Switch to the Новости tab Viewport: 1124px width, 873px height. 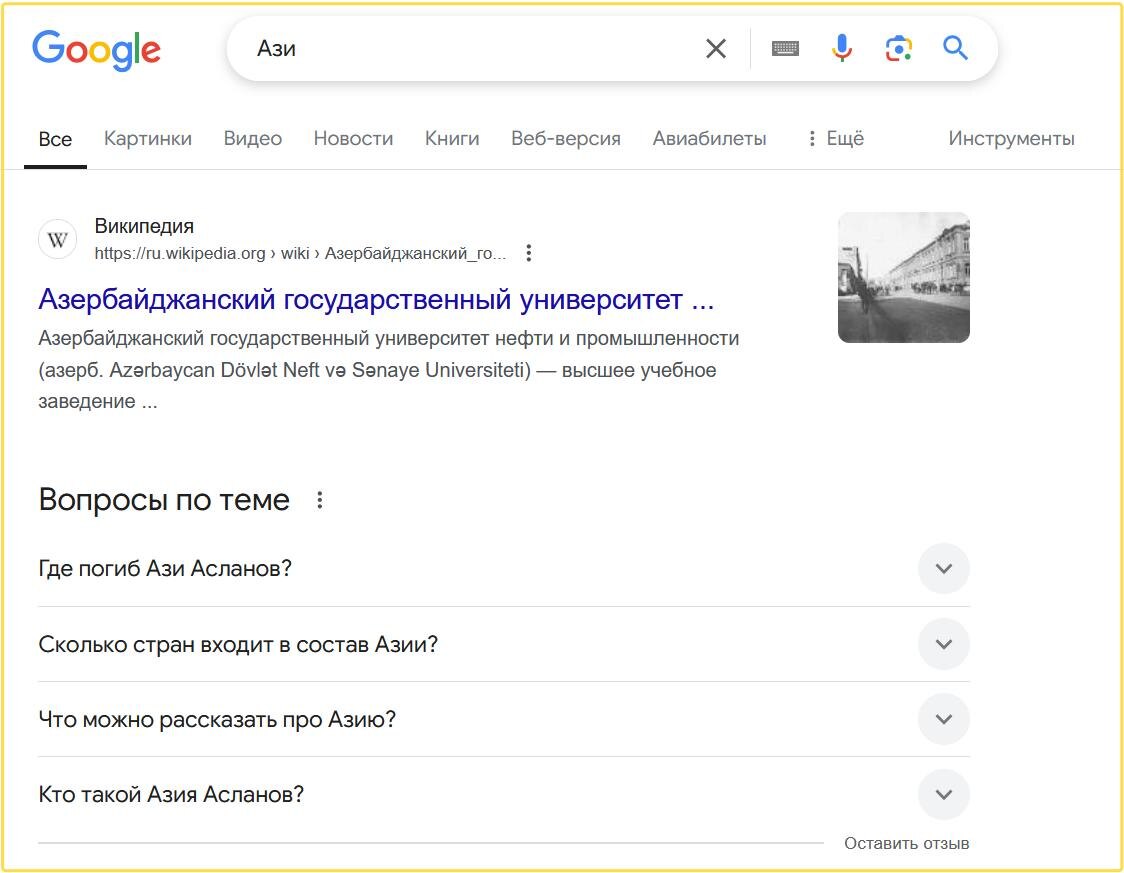point(353,138)
